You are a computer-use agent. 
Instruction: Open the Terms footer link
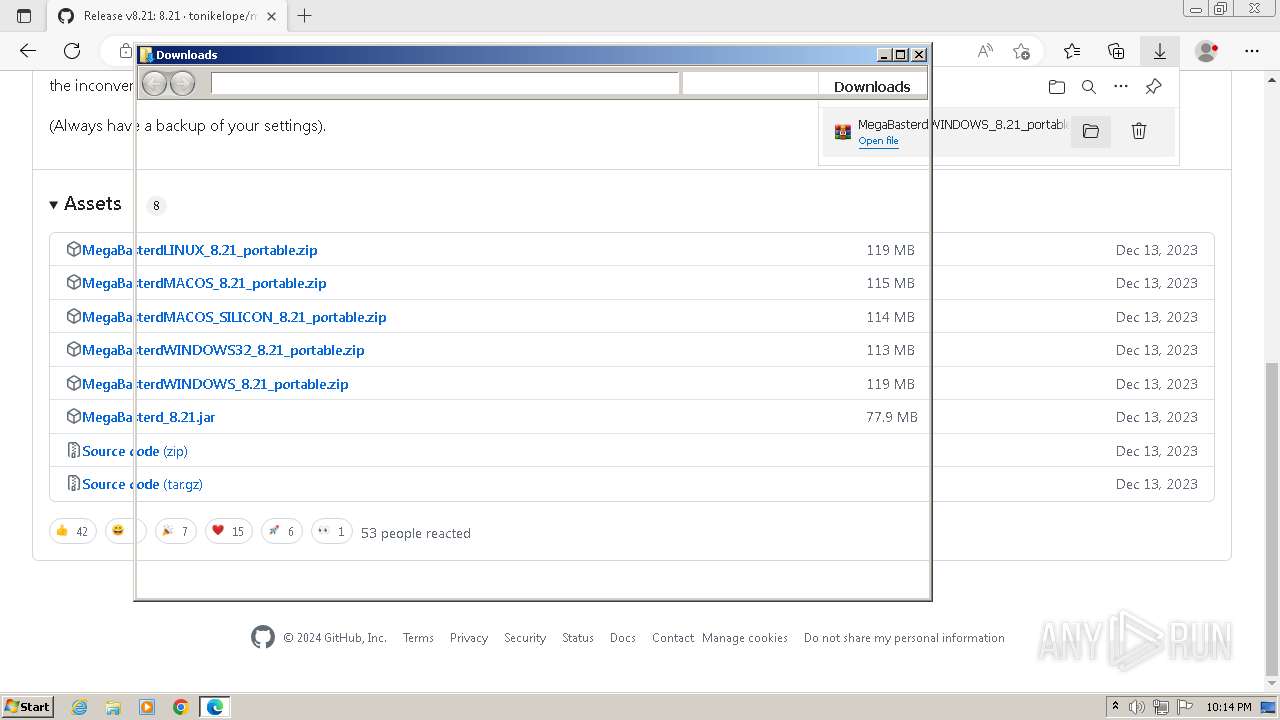pos(418,638)
